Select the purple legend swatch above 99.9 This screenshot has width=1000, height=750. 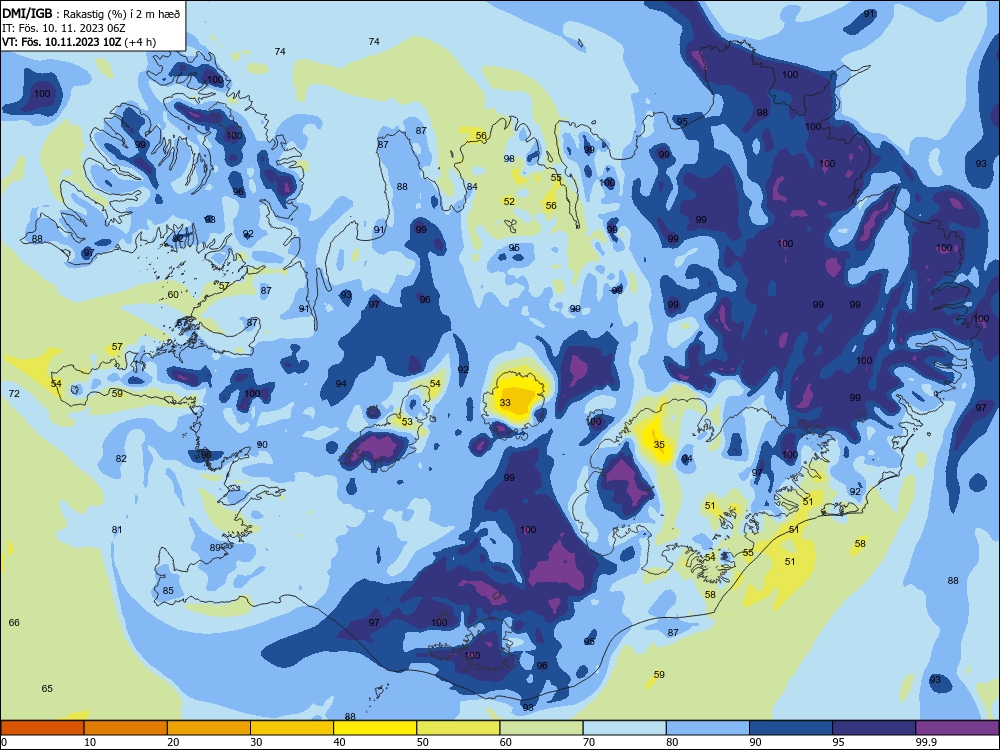(957, 728)
